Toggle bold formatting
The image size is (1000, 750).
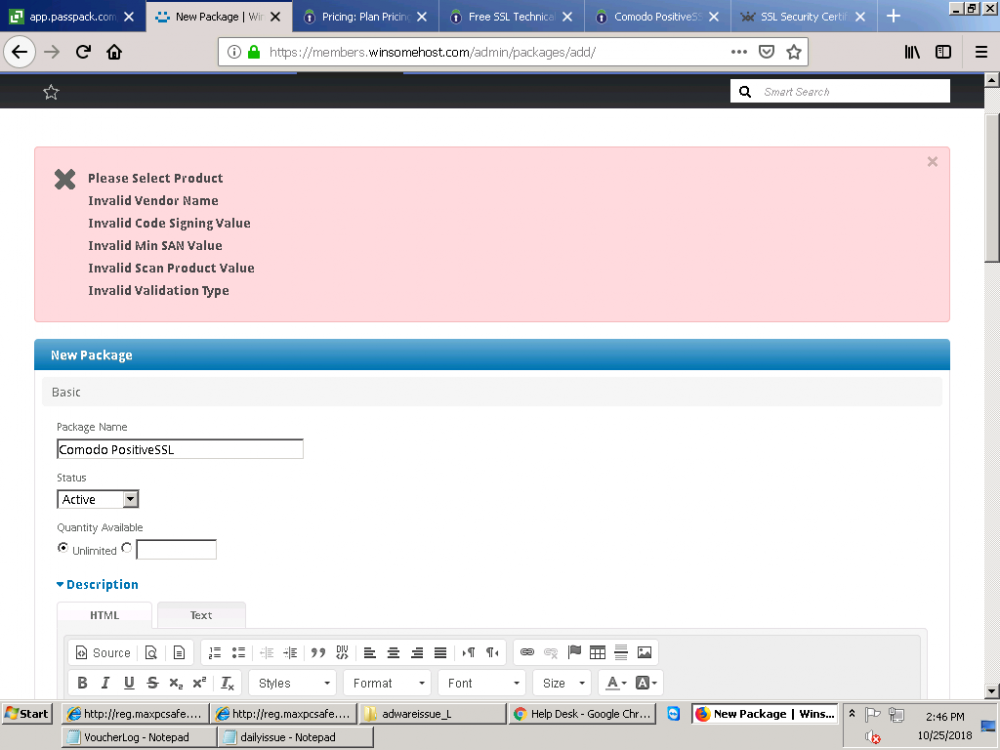point(82,683)
